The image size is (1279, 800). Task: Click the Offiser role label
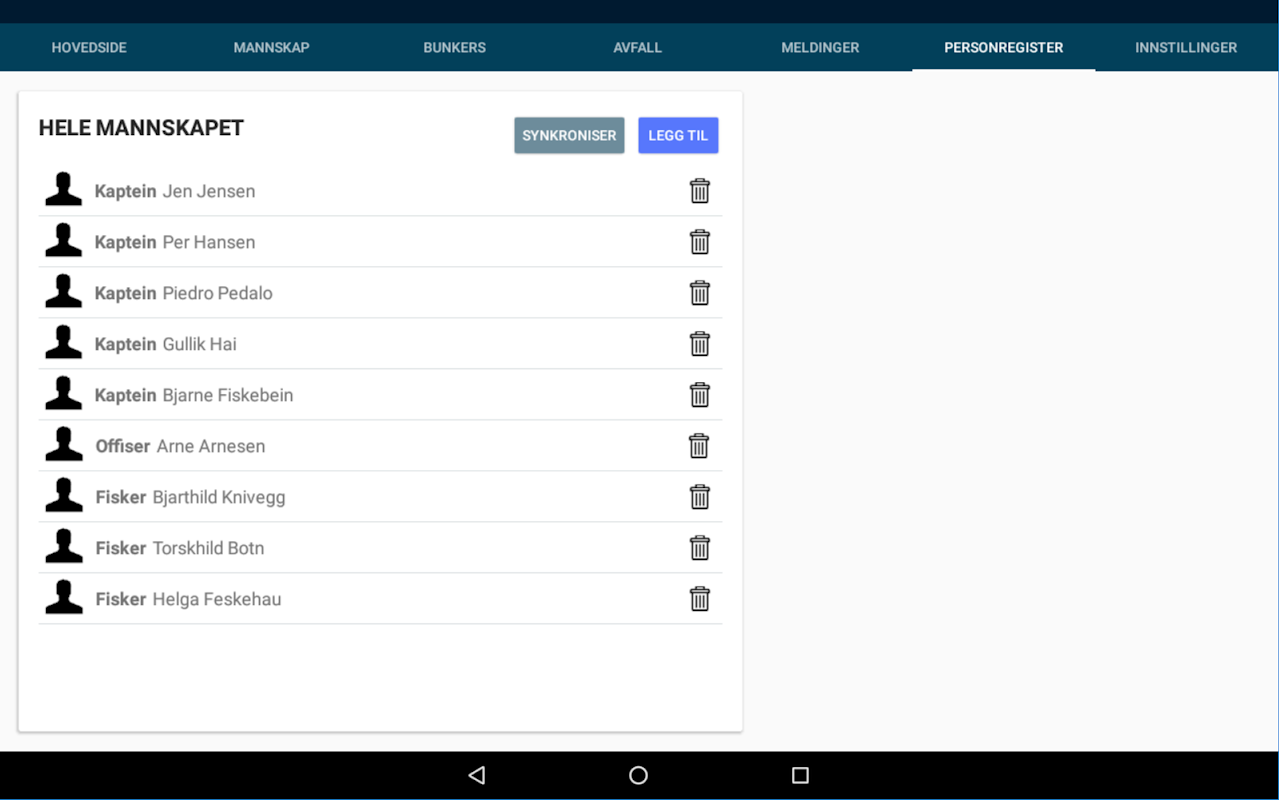(x=123, y=446)
